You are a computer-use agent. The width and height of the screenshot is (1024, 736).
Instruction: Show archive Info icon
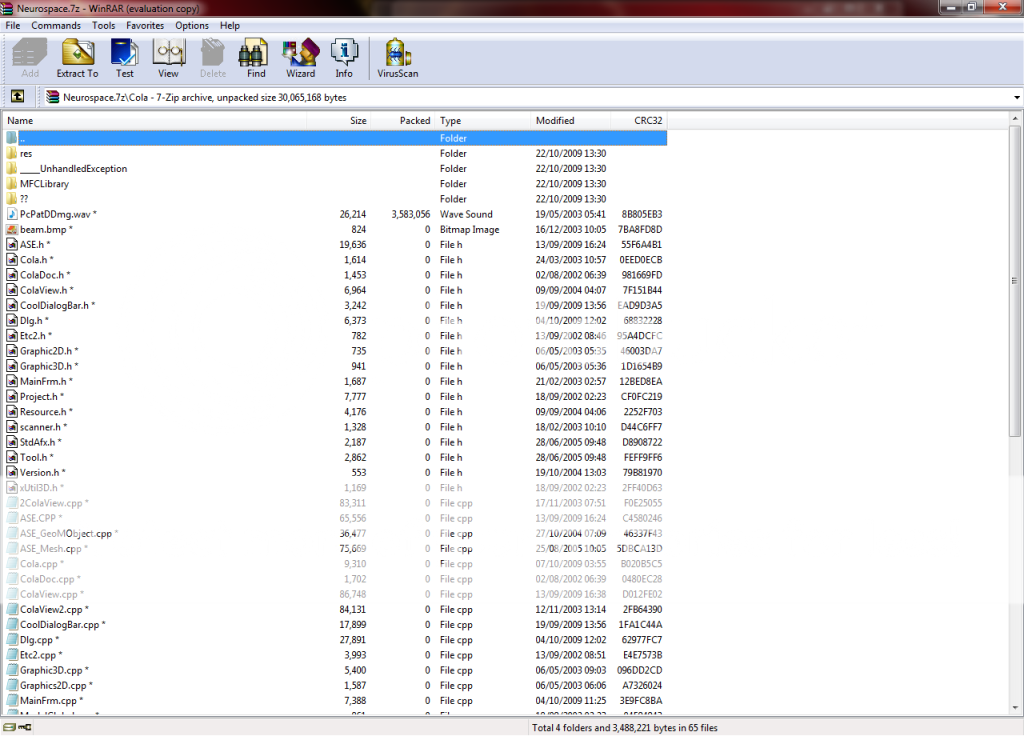click(x=344, y=58)
